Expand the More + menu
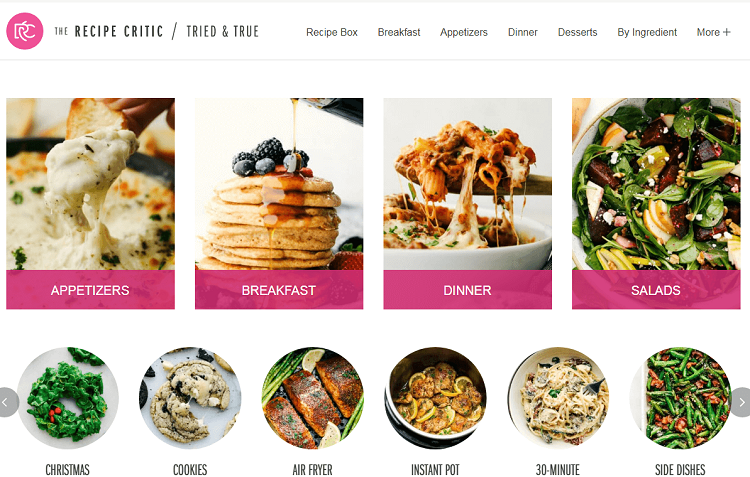The height and width of the screenshot is (477, 750). point(713,32)
